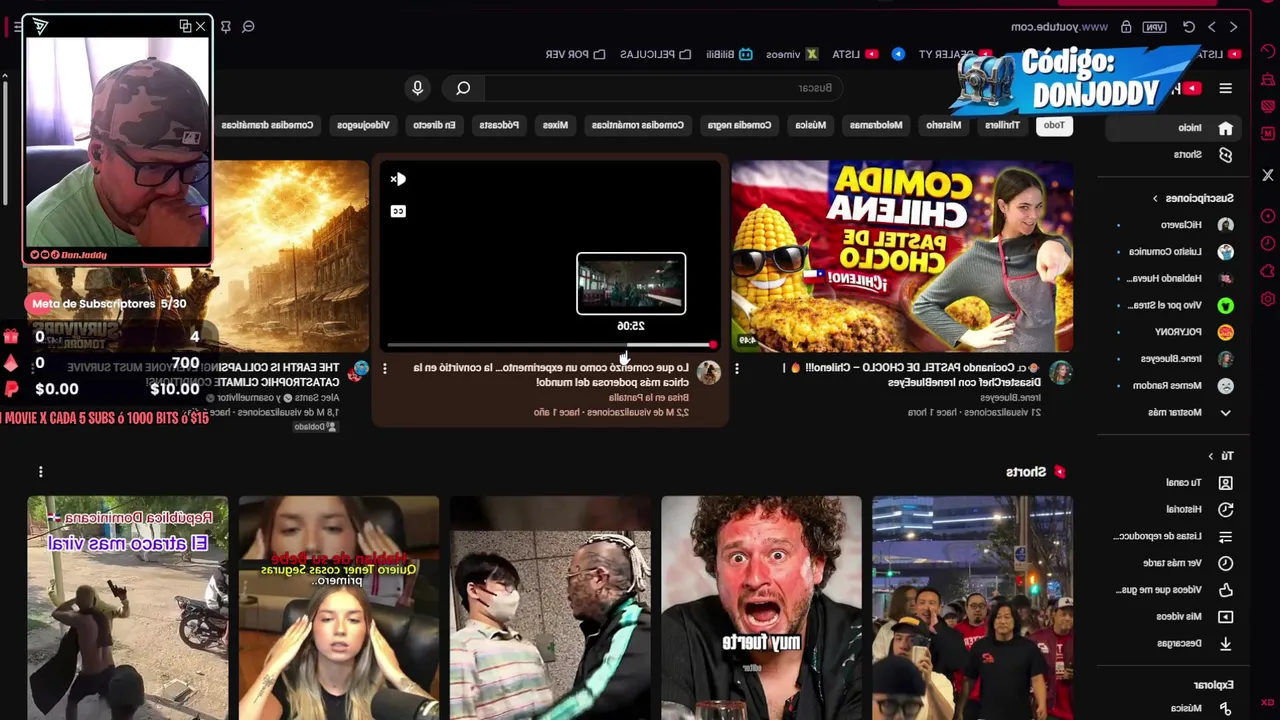Open the Shorts icon in the sidebar

coord(1225,155)
